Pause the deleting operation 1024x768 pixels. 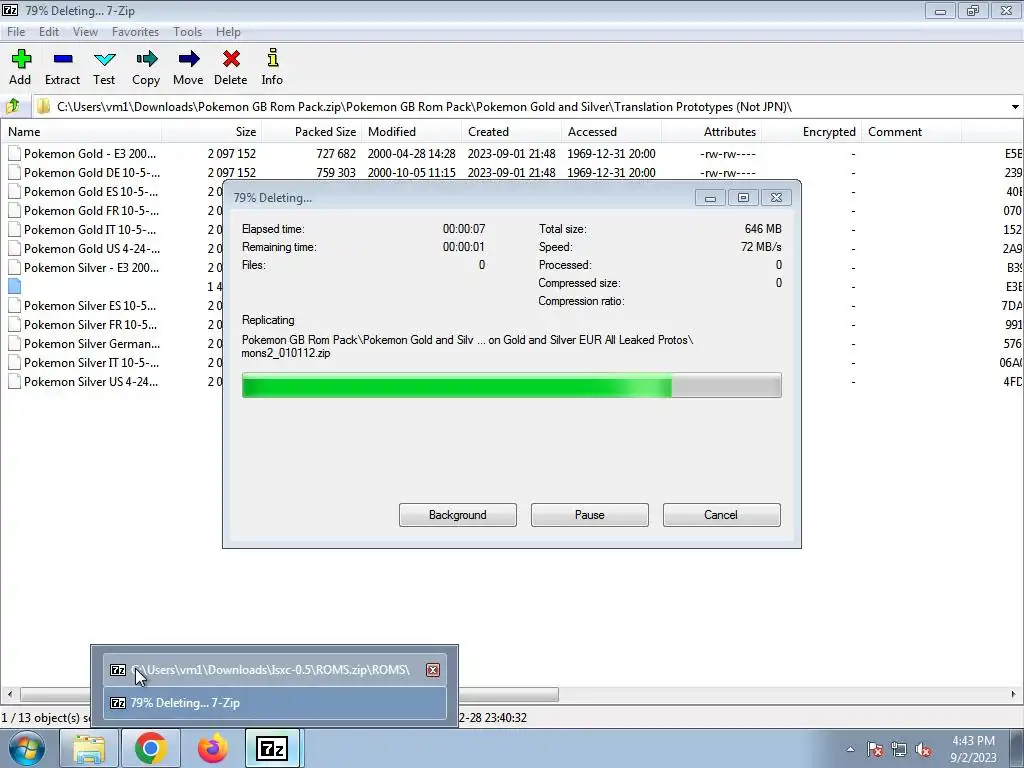pyautogui.click(x=590, y=515)
